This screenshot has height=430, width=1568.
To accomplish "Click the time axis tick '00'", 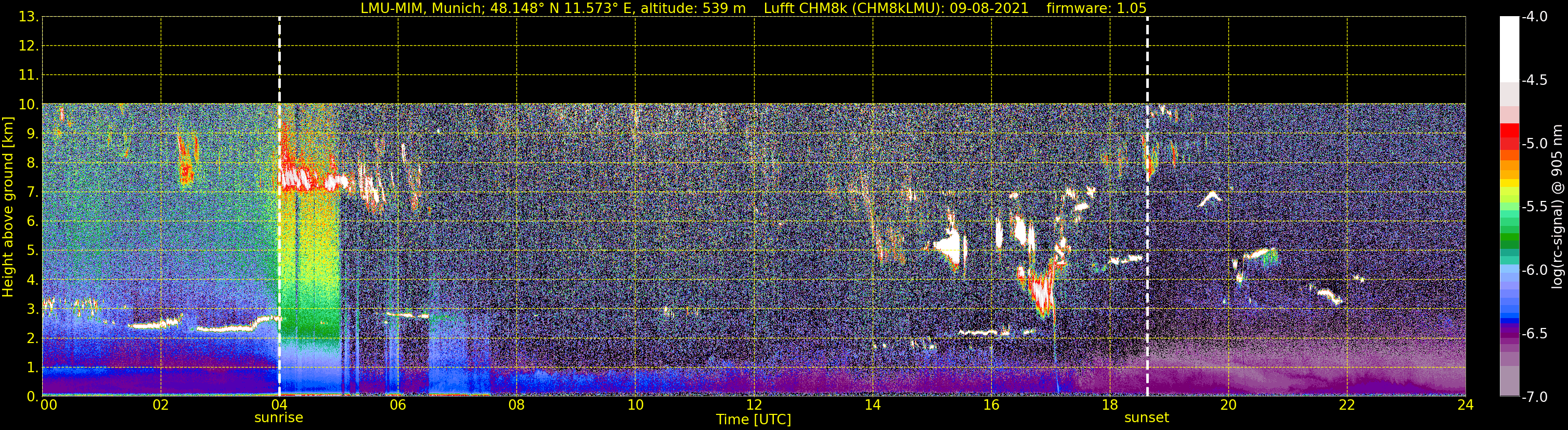I will coord(49,405).
